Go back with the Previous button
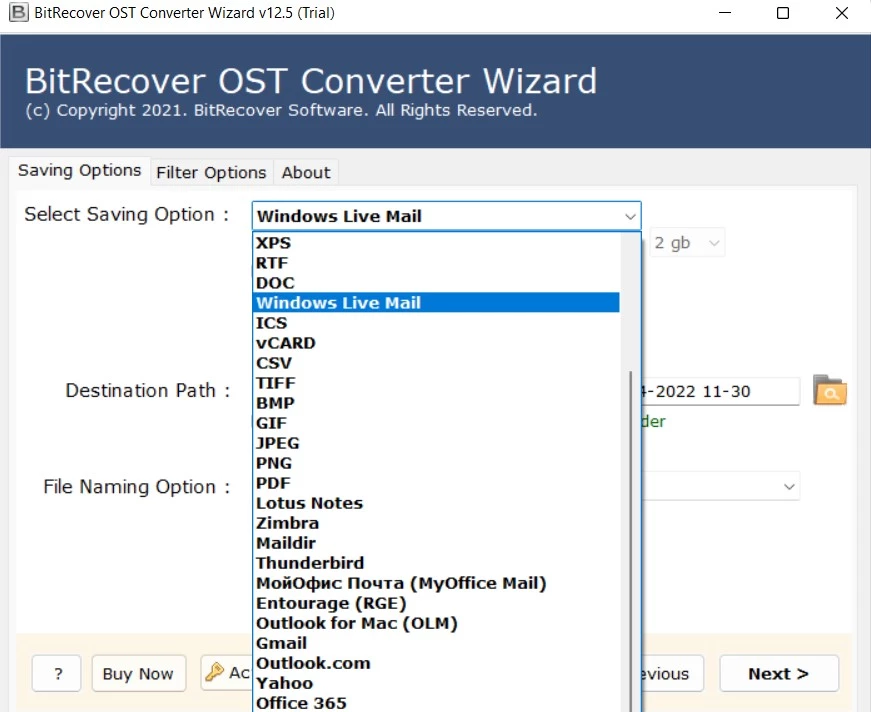871x712 pixels. click(673, 673)
